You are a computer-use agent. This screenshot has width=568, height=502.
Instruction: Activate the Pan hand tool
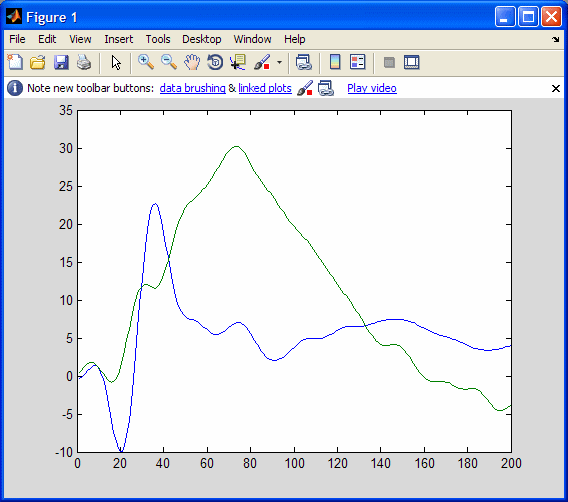point(192,62)
